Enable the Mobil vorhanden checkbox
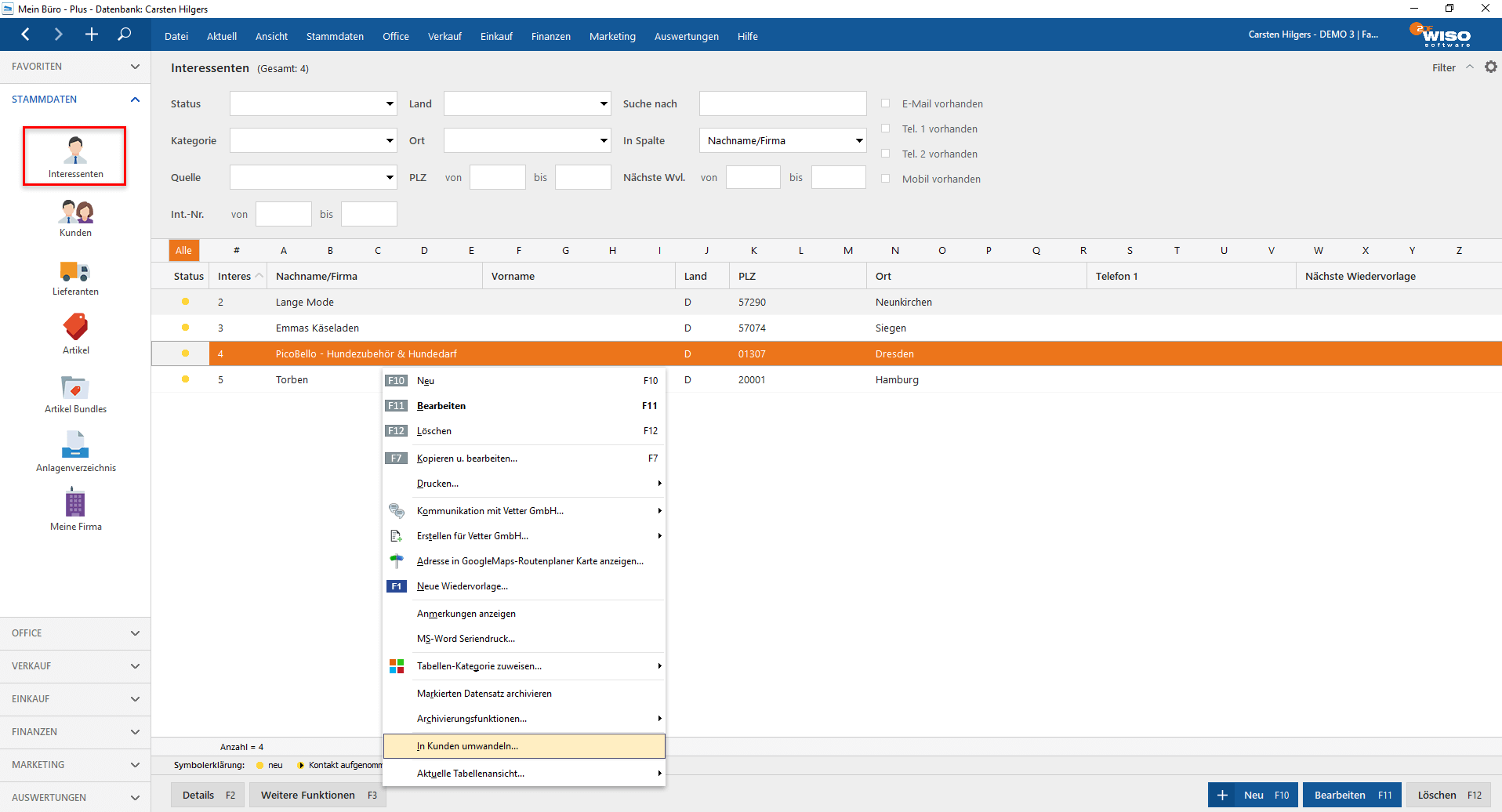Viewport: 1502px width, 812px height. (x=886, y=179)
